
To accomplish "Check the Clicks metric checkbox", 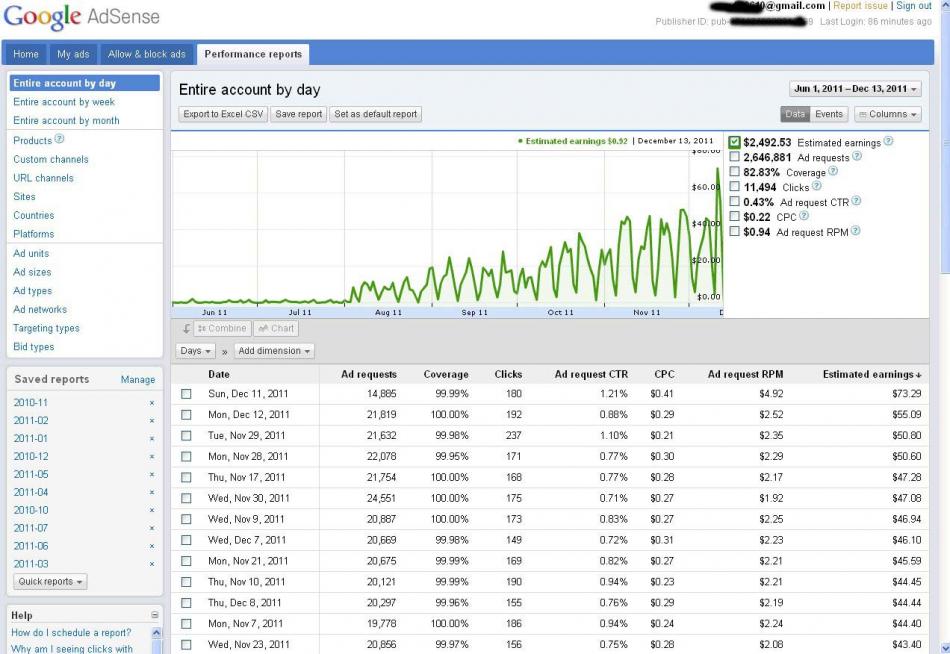I will (x=734, y=186).
